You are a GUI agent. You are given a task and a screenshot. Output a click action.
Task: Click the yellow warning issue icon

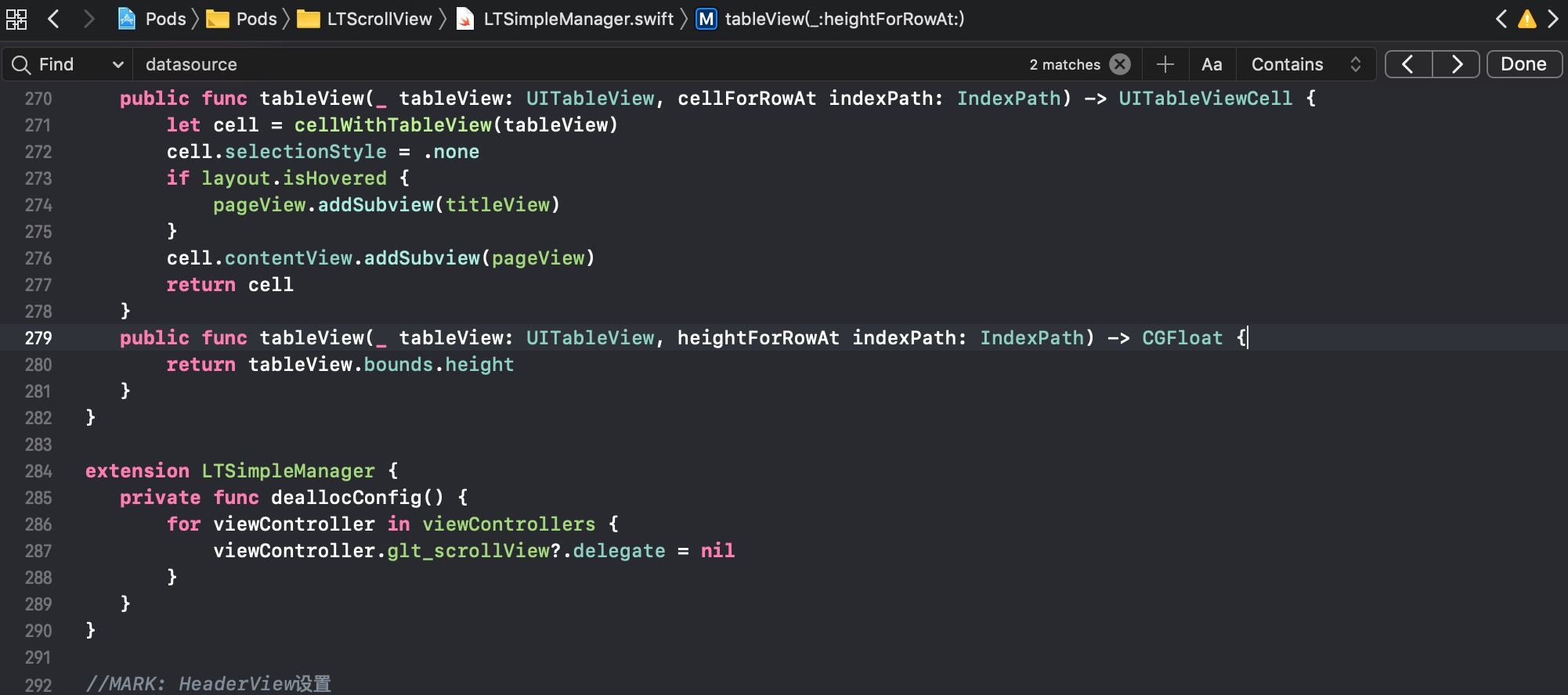coord(1527,19)
